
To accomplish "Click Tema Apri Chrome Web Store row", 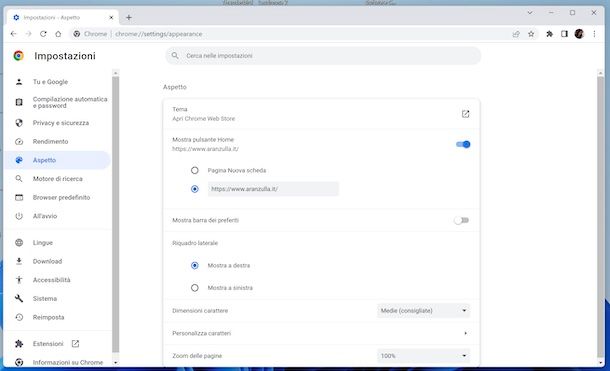I will tap(321, 114).
